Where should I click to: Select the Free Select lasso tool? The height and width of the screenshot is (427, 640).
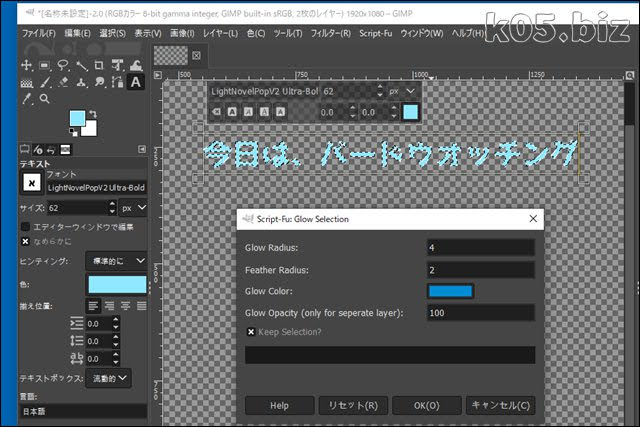click(x=63, y=65)
